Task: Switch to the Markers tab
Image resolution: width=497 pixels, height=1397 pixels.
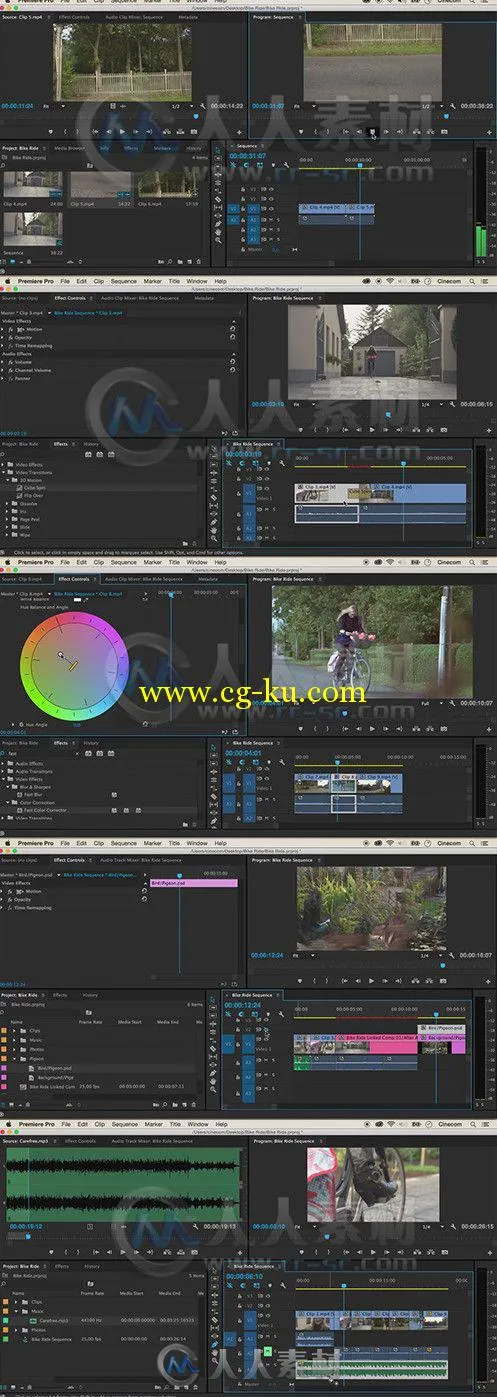Action: pos(162,147)
